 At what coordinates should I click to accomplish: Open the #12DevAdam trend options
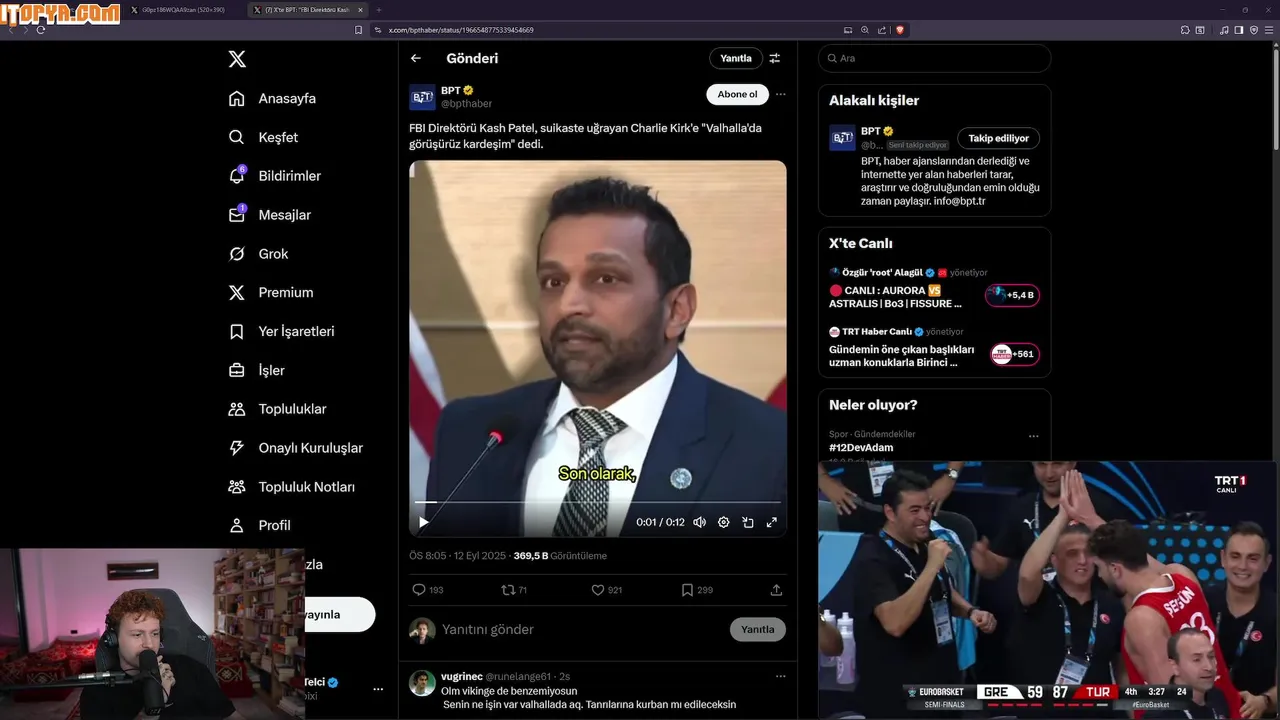pyautogui.click(x=1034, y=436)
